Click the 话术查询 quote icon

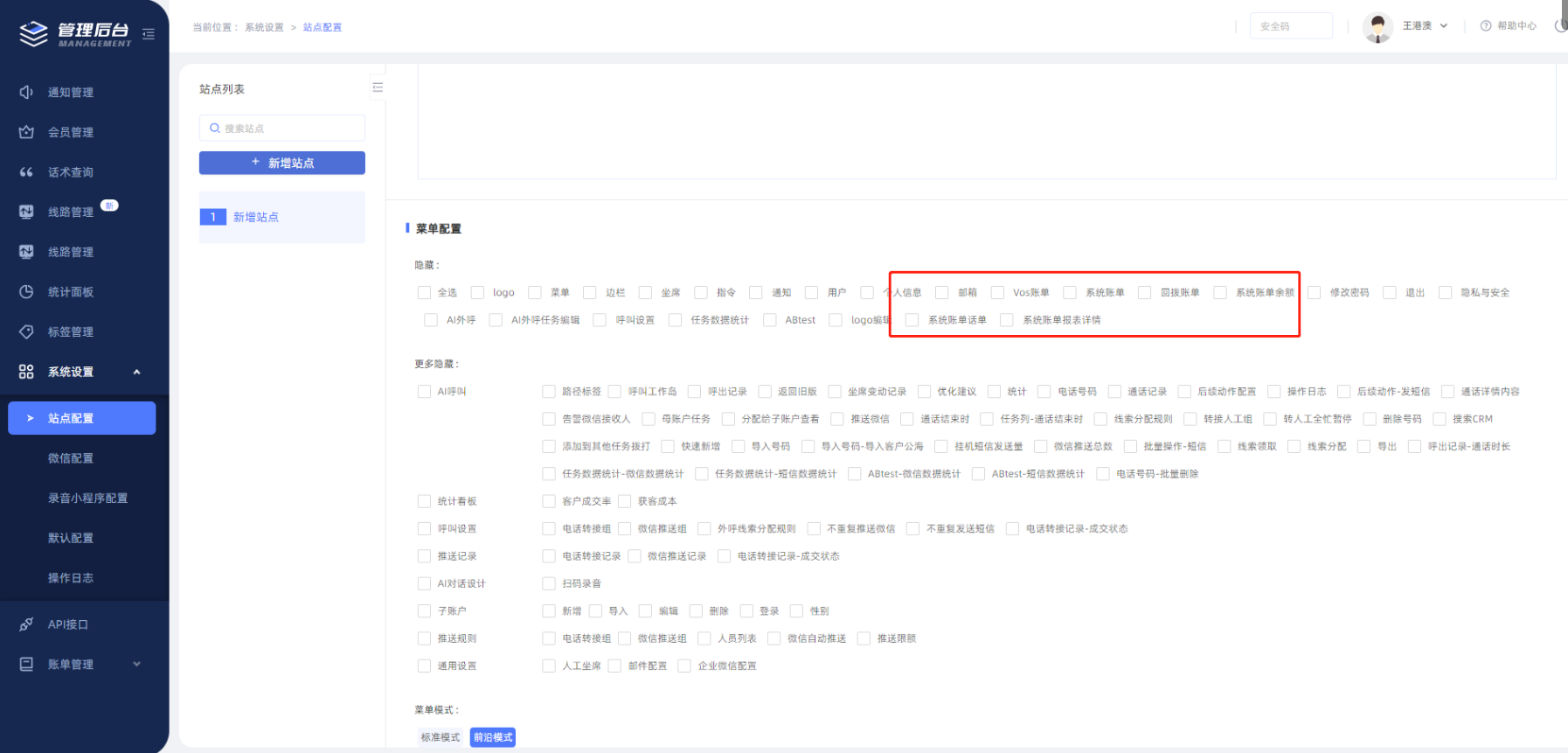click(26, 172)
